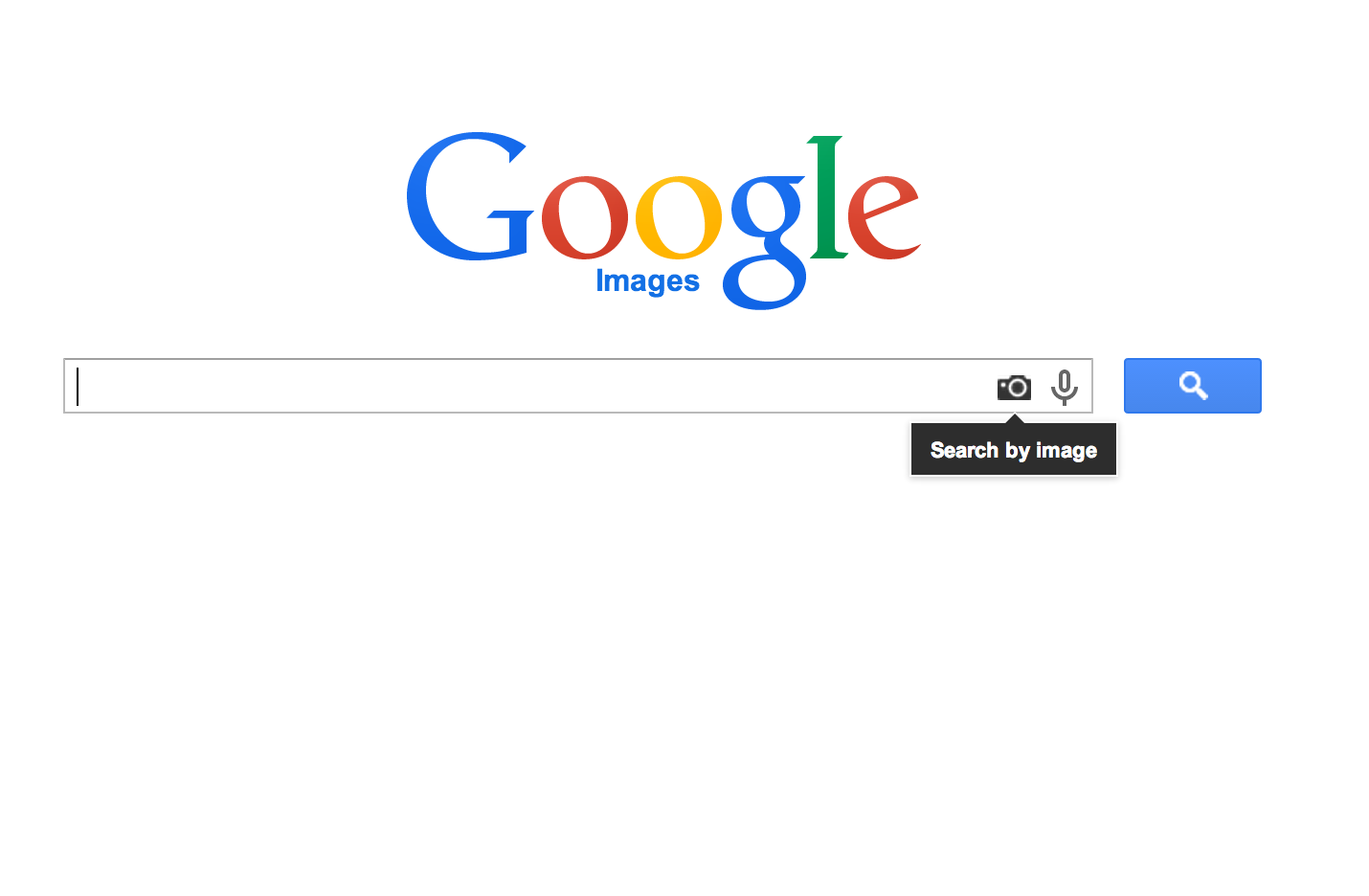Click the word 'image' in the tooltip
The height and width of the screenshot is (896, 1369).
[x=1066, y=451]
